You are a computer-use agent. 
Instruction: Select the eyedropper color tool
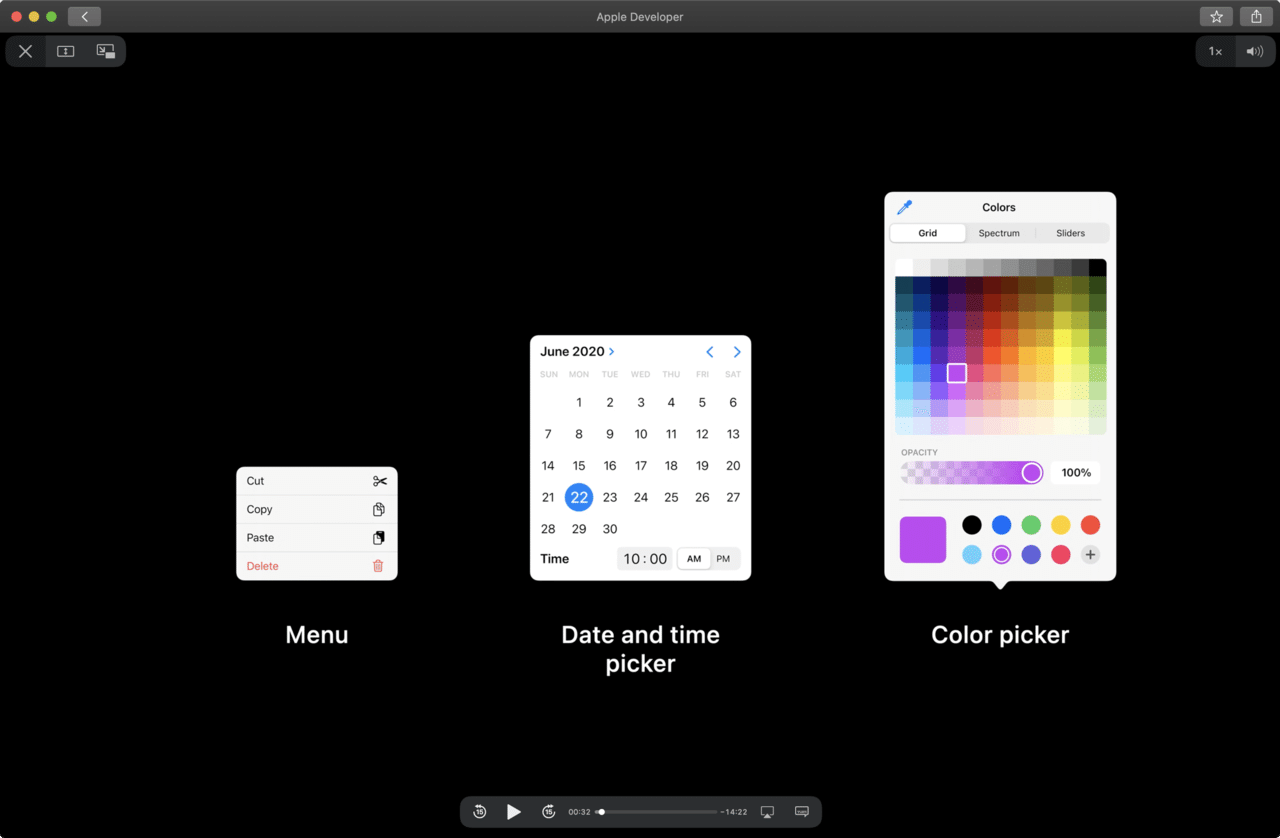[x=904, y=207]
